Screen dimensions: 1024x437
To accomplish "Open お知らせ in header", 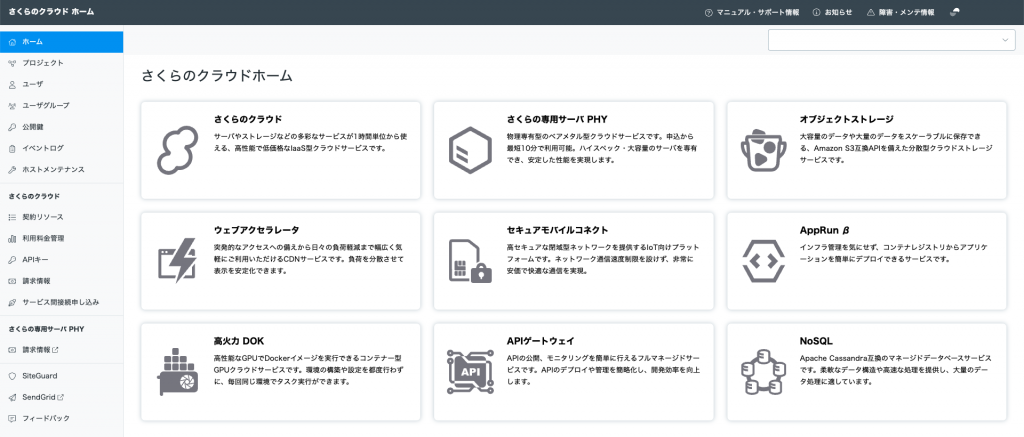I will (x=833, y=12).
